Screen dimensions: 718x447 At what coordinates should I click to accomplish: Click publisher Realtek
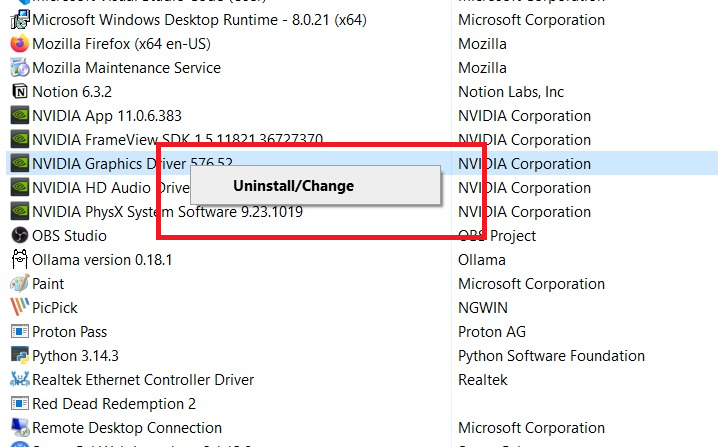pos(483,379)
